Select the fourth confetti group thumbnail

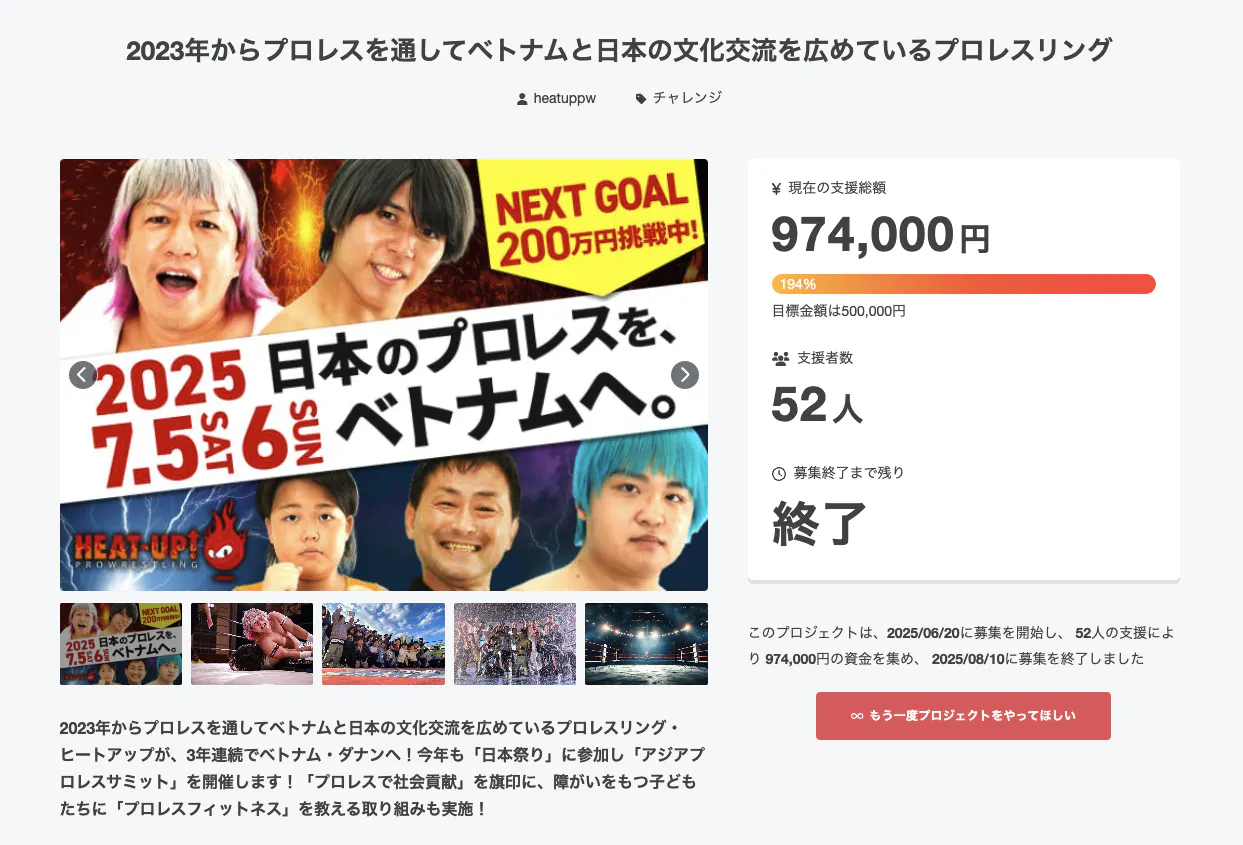click(x=515, y=644)
